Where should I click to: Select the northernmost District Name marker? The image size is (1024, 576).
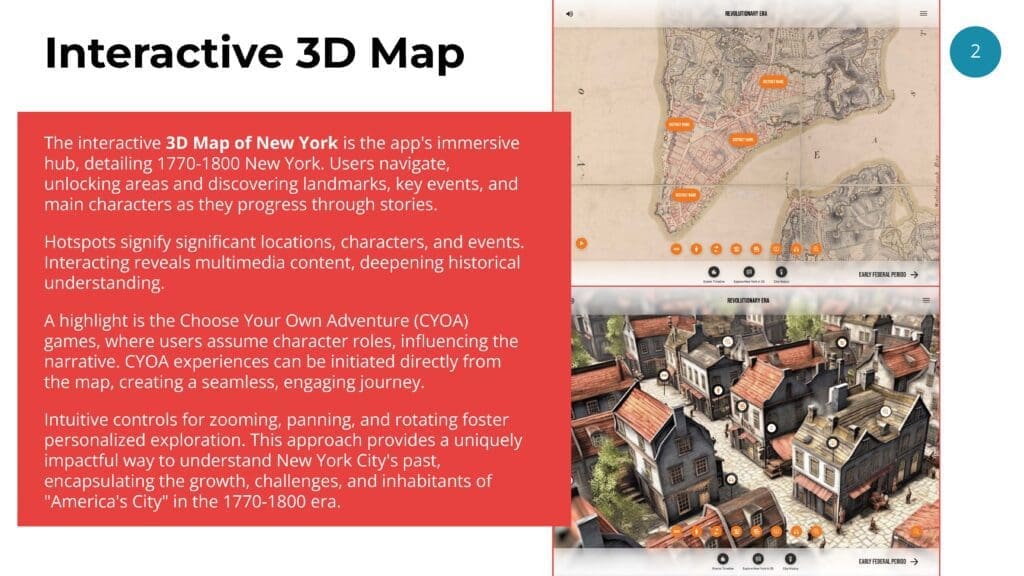(772, 81)
